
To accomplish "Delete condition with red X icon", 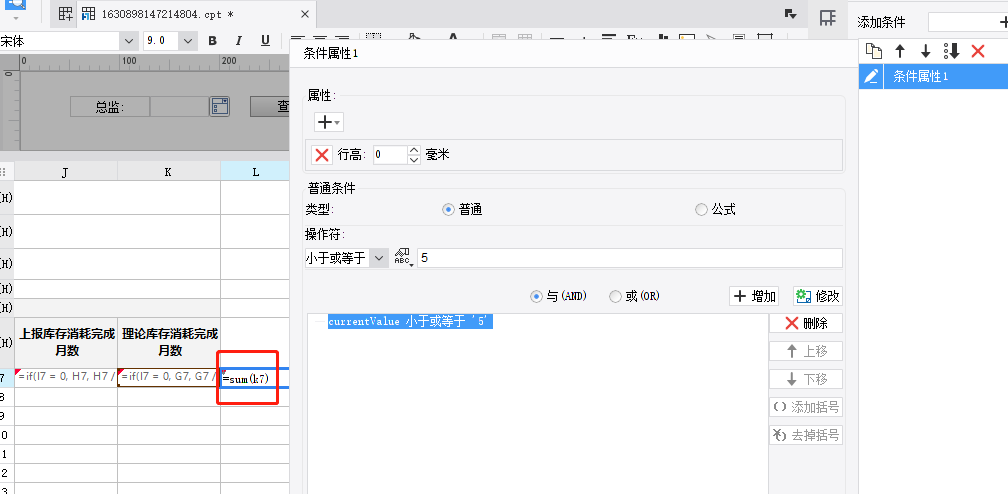I will pyautogui.click(x=978, y=51).
